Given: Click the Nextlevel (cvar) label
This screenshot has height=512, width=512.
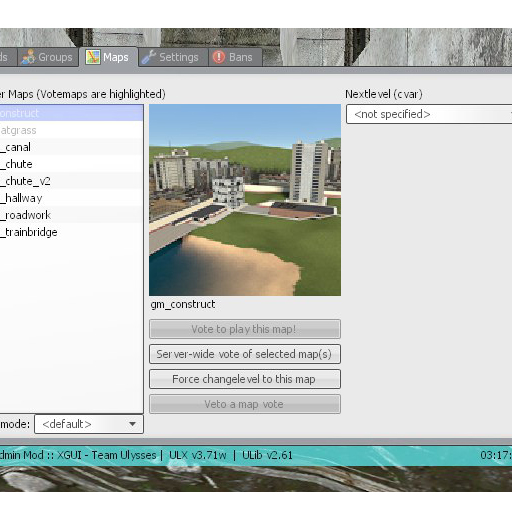Looking at the screenshot, I should tap(384, 94).
